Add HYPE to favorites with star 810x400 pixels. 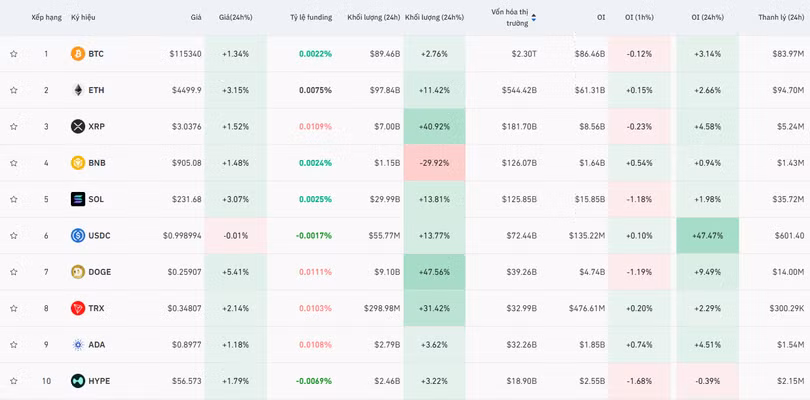tap(14, 381)
